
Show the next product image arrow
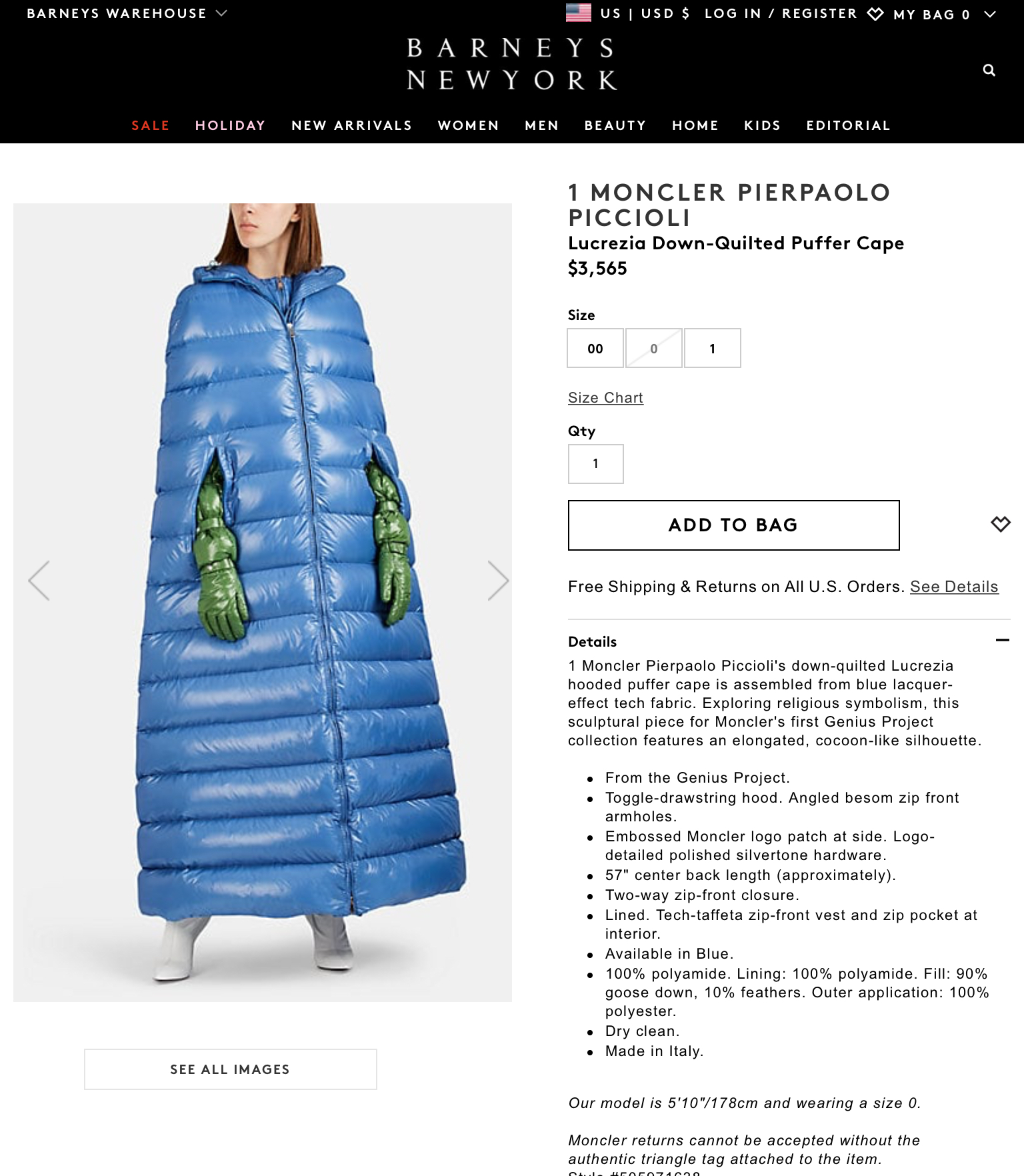(498, 581)
